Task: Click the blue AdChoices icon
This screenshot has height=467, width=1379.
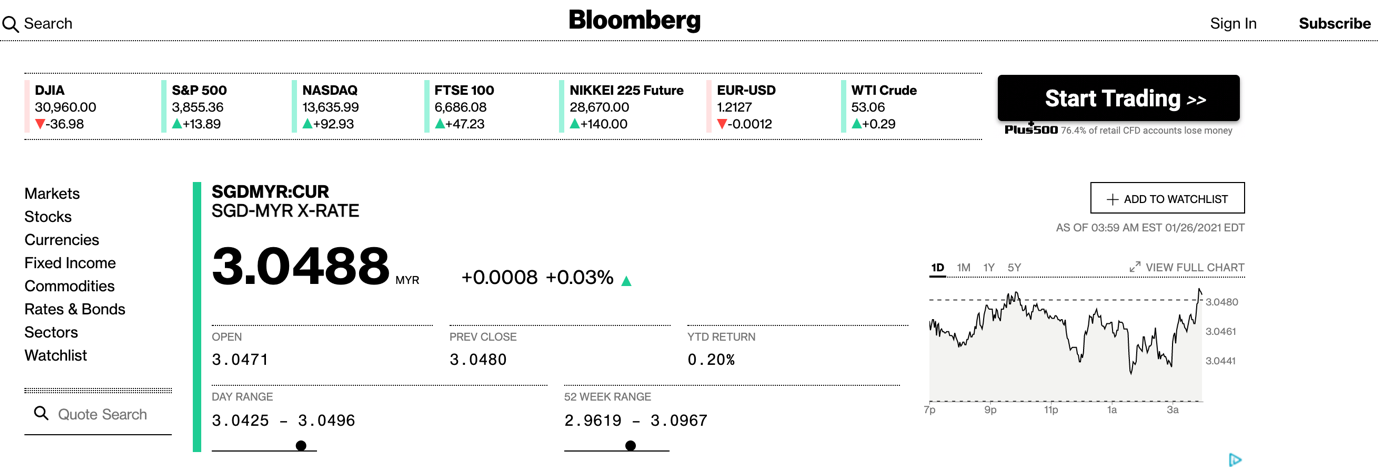Action: click(x=1235, y=459)
